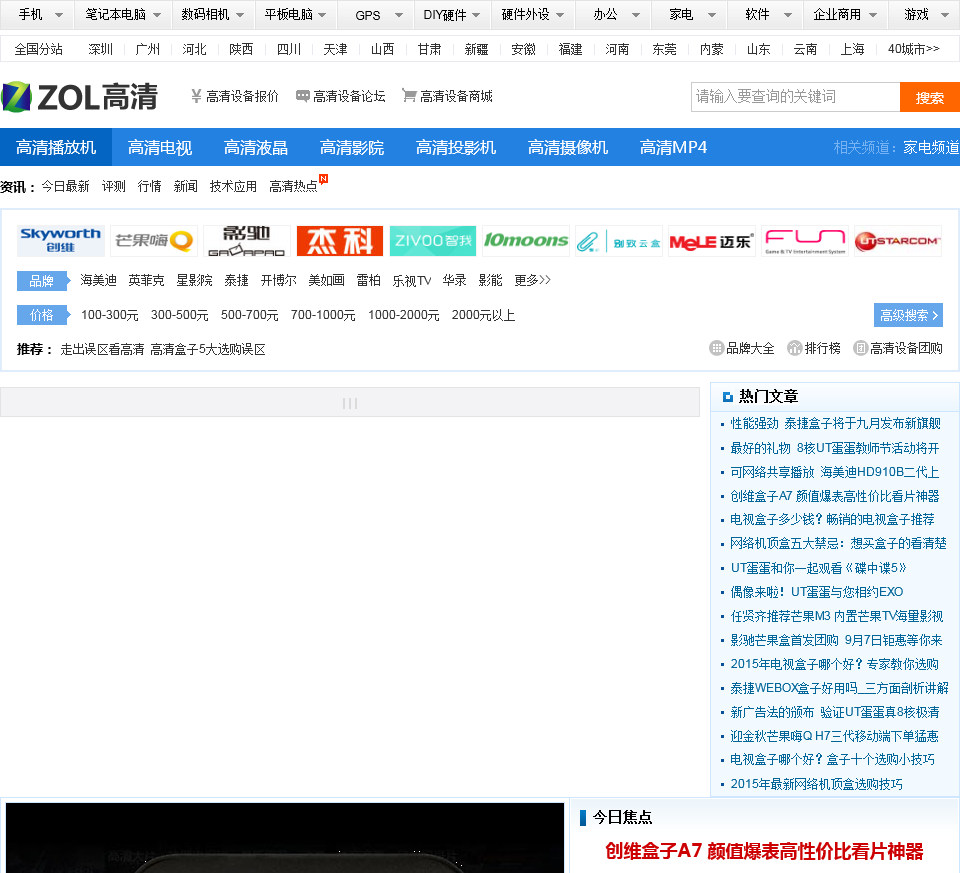Open the 今日最新 news link
Screen dimensions: 960x873
click(x=66, y=186)
